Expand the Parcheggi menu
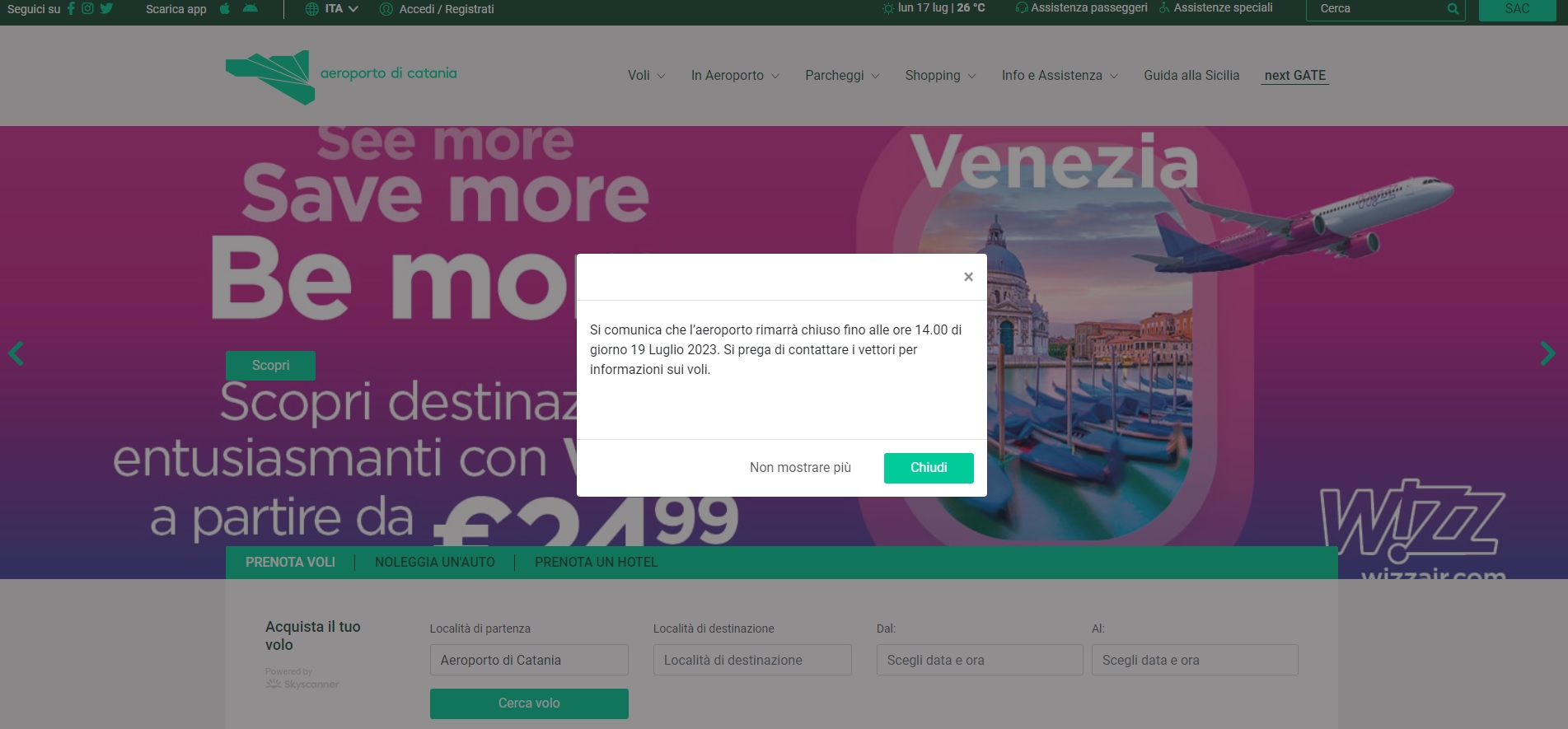1568x729 pixels. [x=842, y=75]
